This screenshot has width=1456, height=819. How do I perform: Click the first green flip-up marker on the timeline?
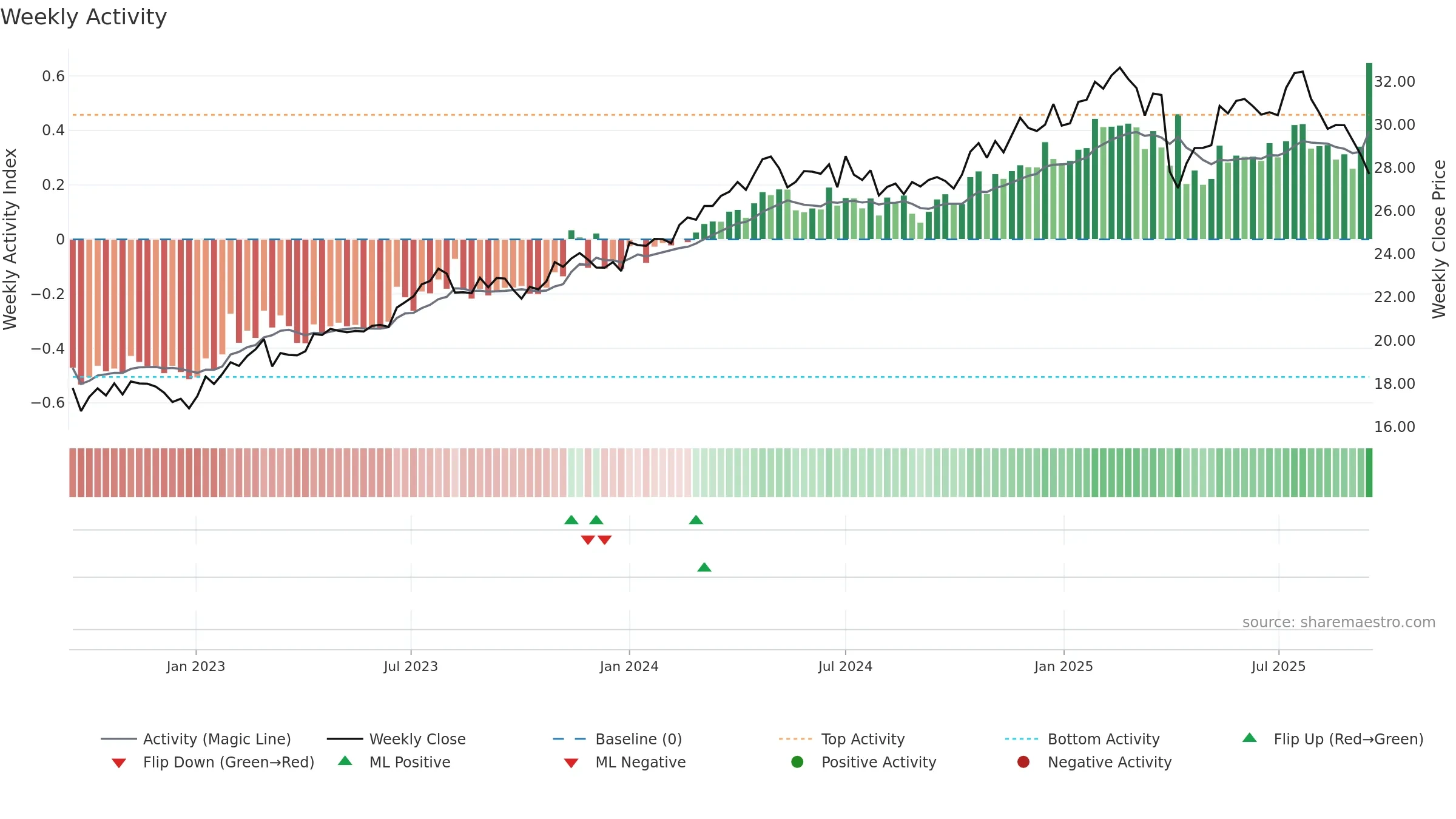(571, 520)
